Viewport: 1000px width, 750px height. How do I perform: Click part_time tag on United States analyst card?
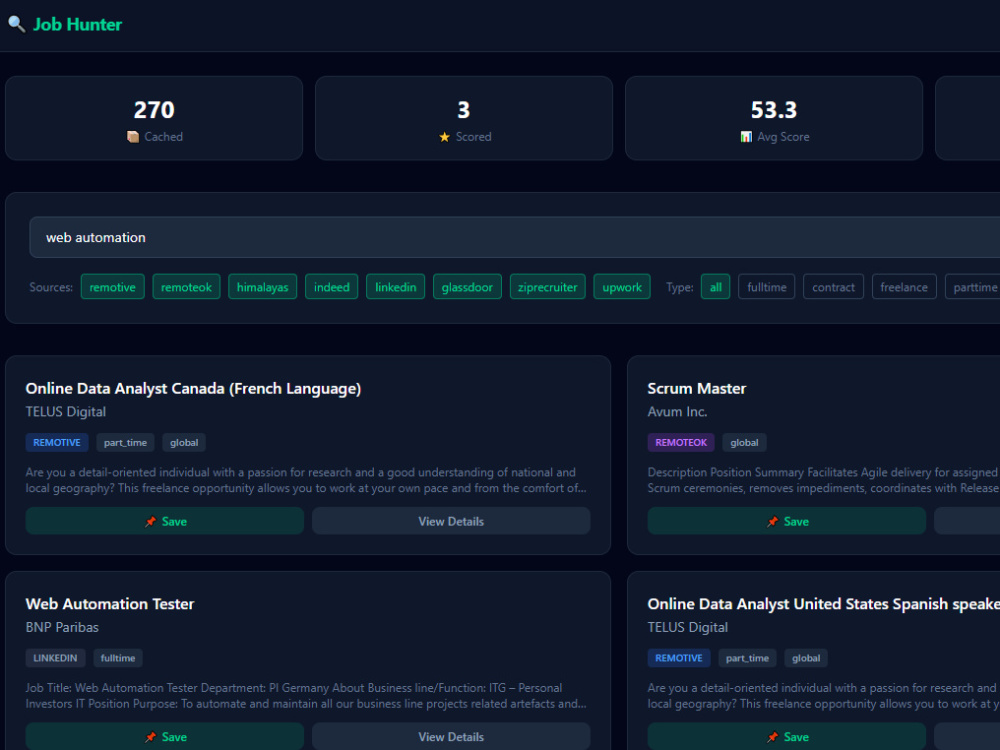[x=747, y=658]
